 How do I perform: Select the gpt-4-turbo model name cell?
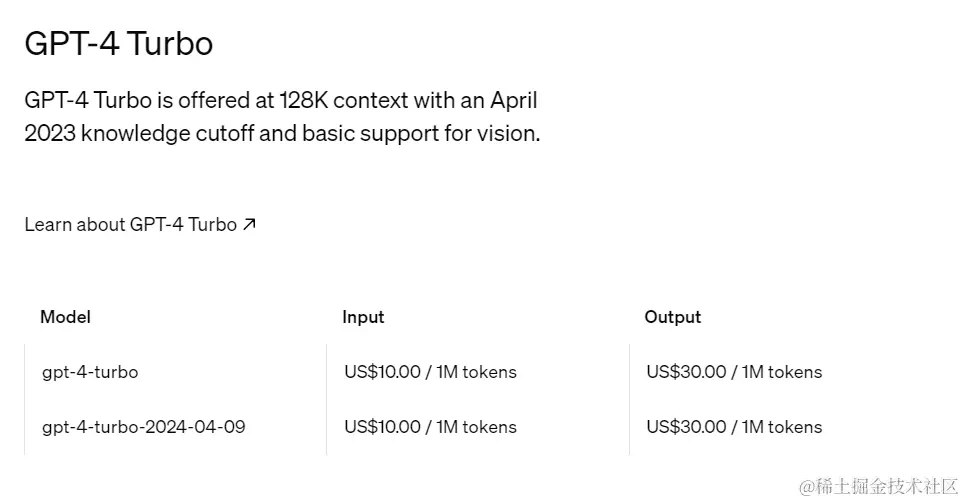click(90, 372)
